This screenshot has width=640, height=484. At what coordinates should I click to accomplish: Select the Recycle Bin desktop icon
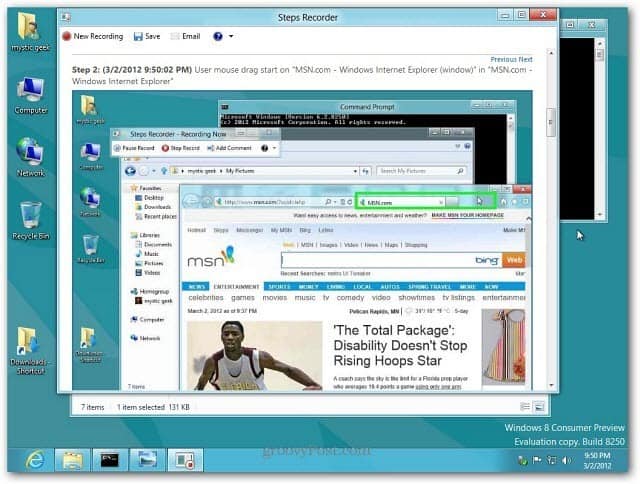click(x=31, y=221)
